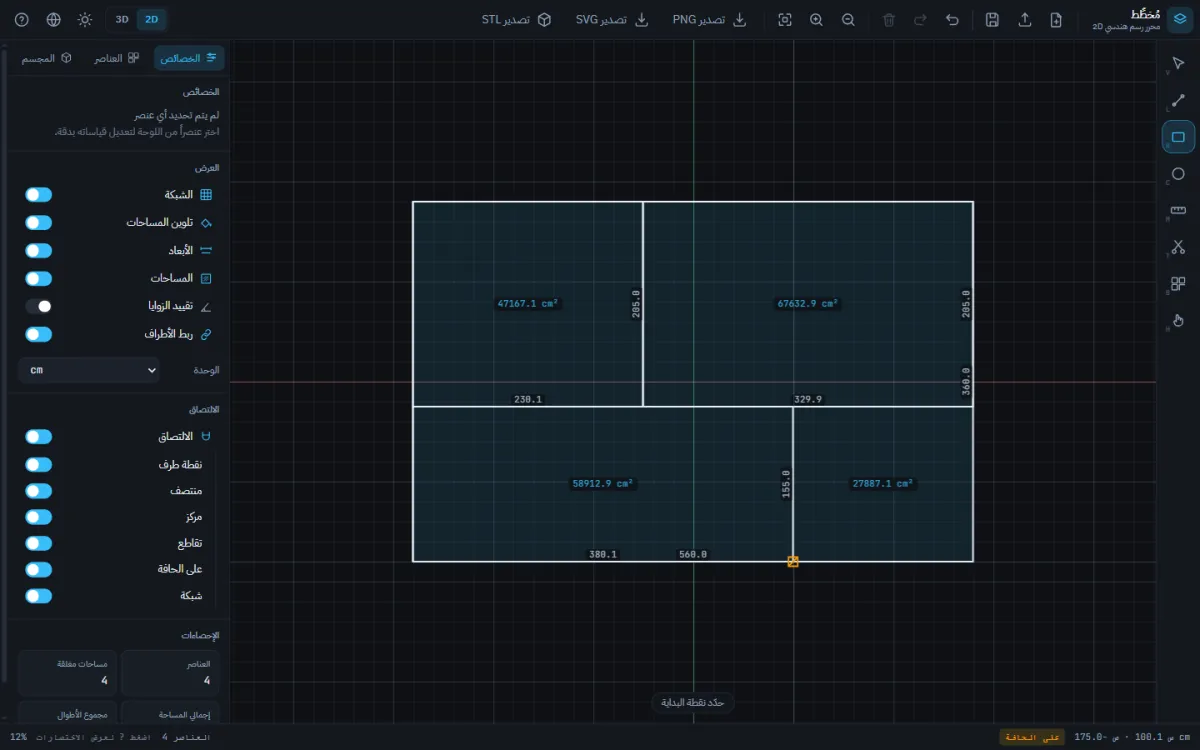Image resolution: width=1200 pixels, height=750 pixels.
Task: Enable the تقييد الزوايا angle constraint switch
Action: point(38,306)
